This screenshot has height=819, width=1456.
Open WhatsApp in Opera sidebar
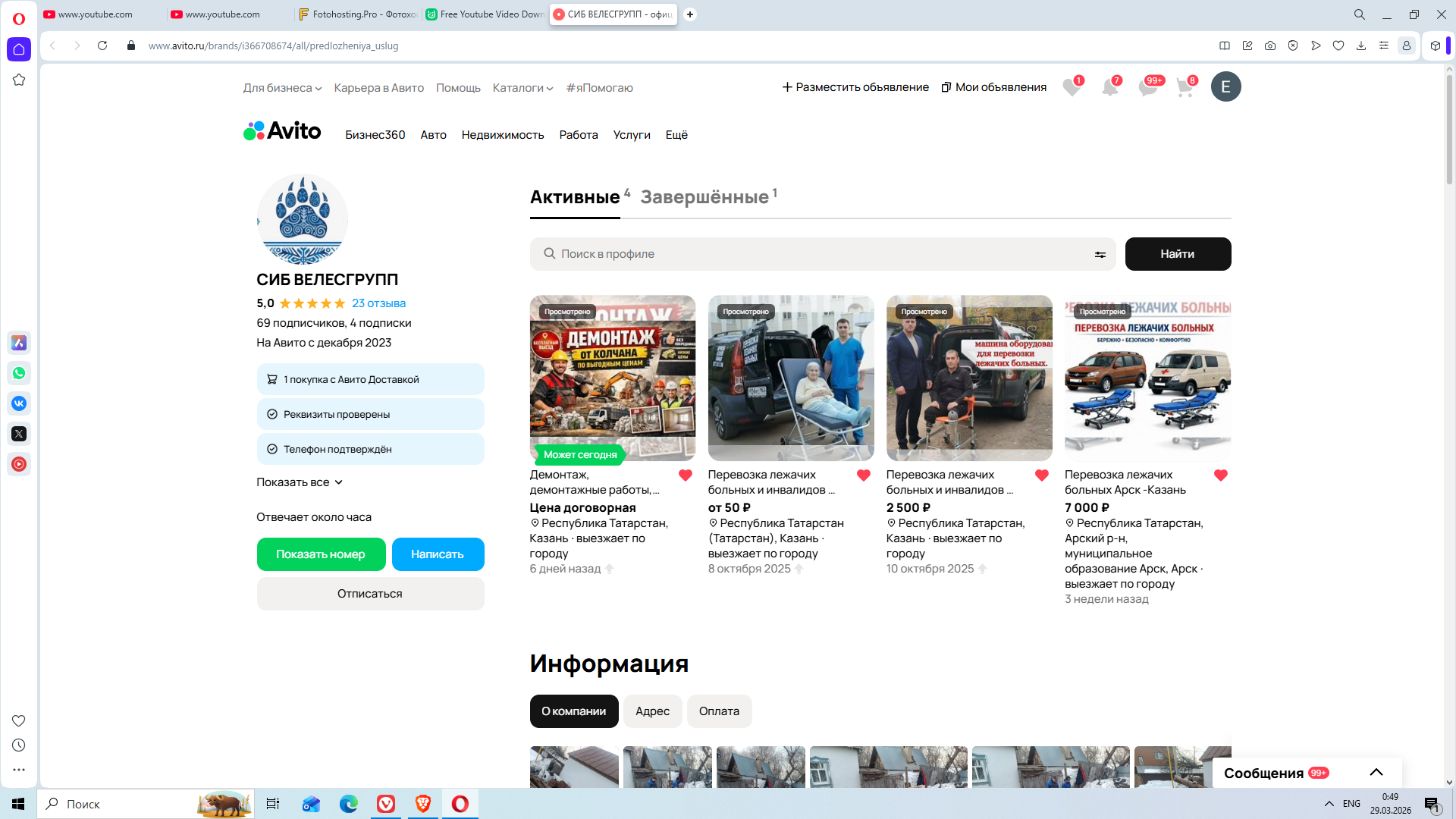click(19, 373)
